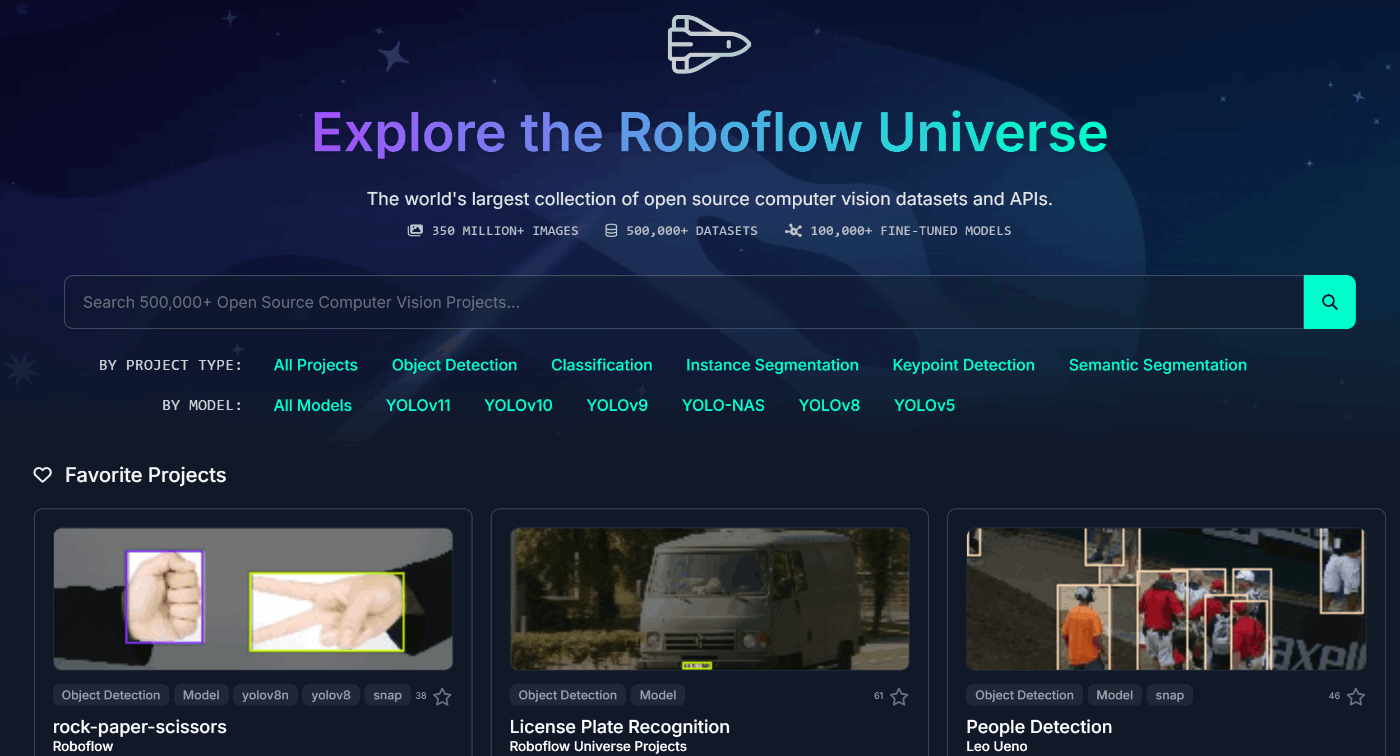This screenshot has width=1400, height=756.
Task: Filter by Instance Segmentation
Action: (772, 365)
